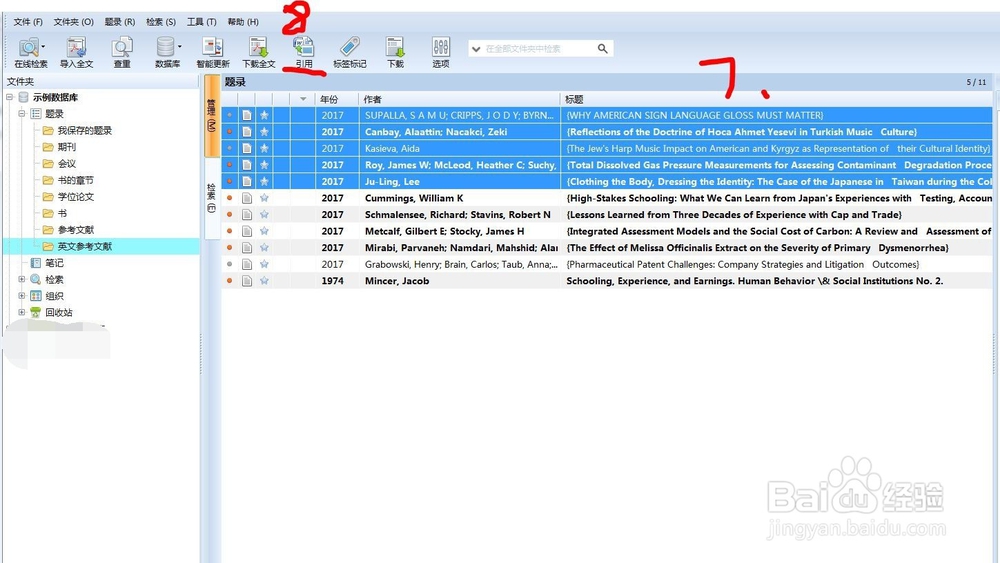
Task: Click the document icon in the Mincer, Jacob row
Action: (x=247, y=281)
